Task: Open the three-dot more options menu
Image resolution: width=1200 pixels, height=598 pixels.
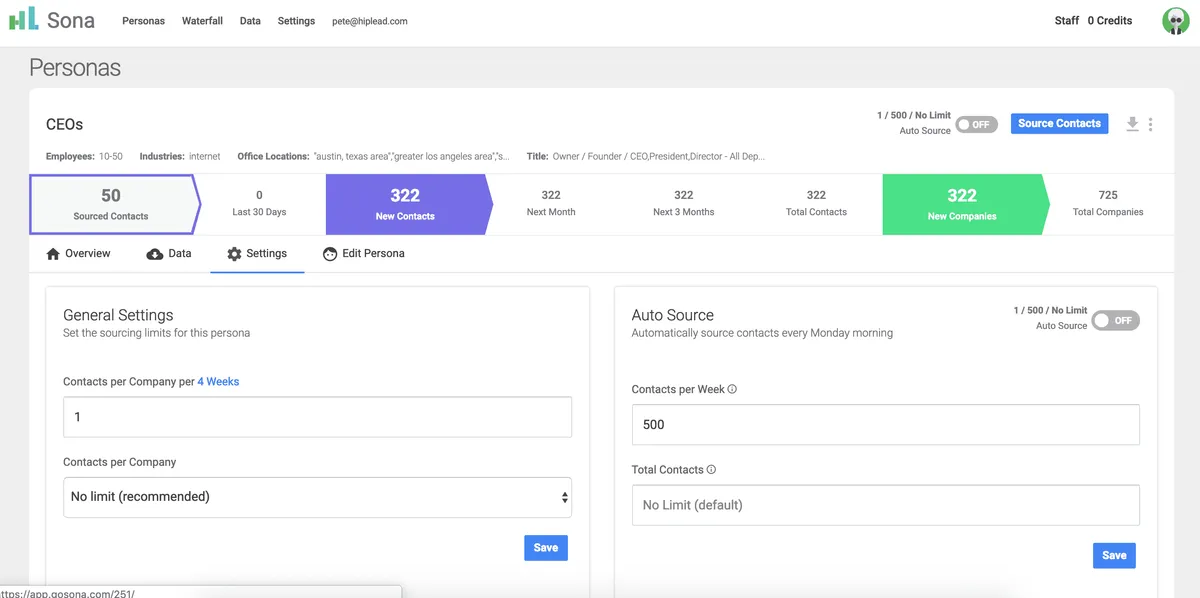Action: coord(1151,124)
